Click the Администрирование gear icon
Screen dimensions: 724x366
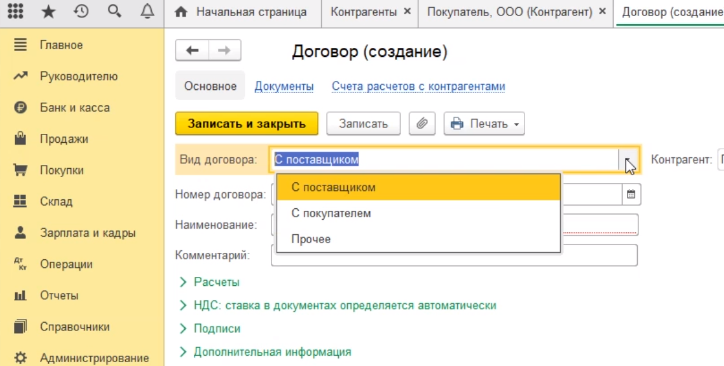20,358
